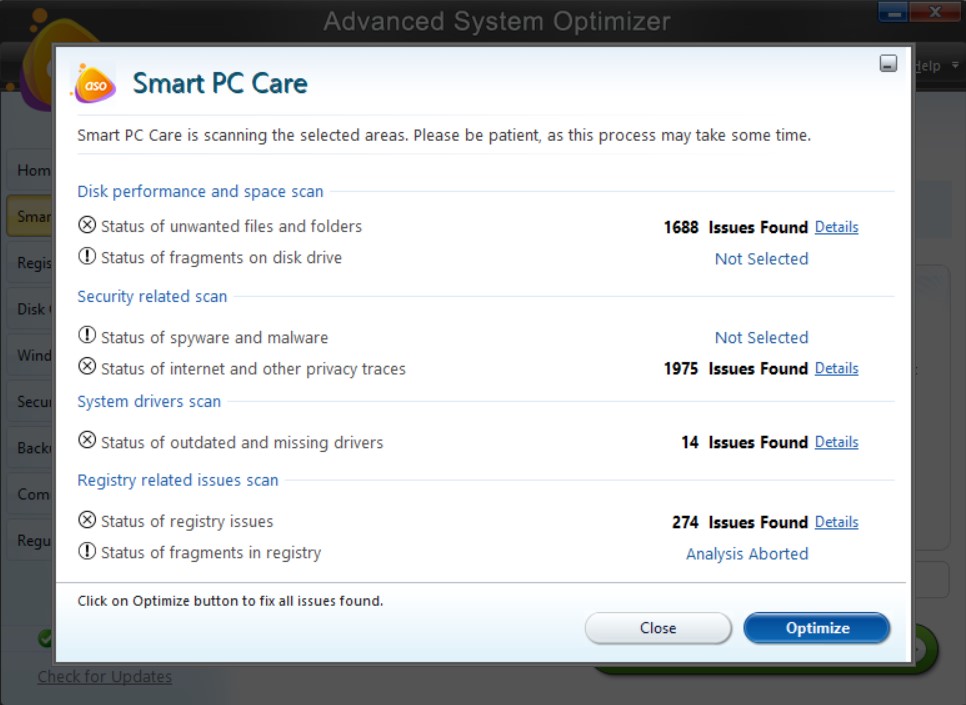Open Details for internet privacy traces
Image resolution: width=966 pixels, height=705 pixels.
[x=836, y=368]
